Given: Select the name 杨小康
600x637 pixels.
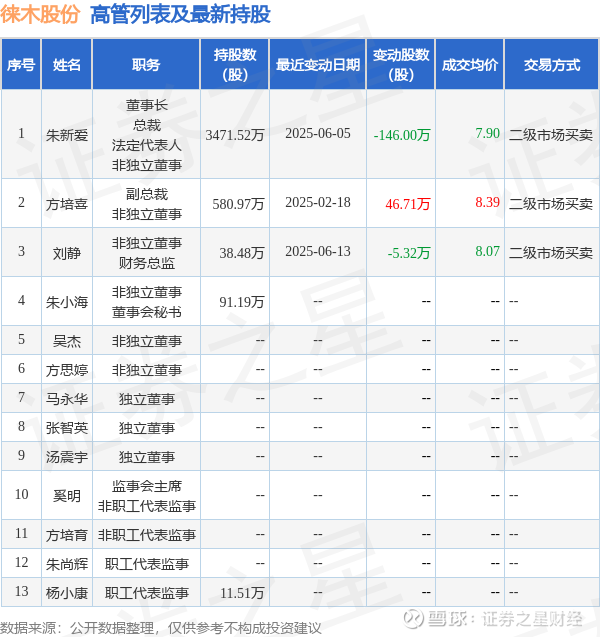Looking at the screenshot, I should click(67, 593).
